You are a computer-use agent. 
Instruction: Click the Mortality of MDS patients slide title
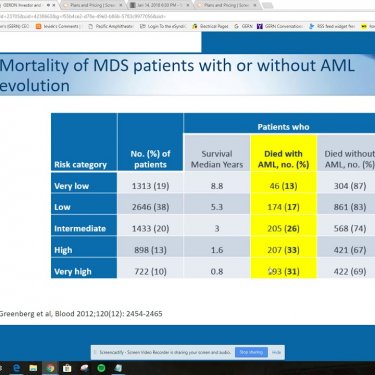[177, 75]
